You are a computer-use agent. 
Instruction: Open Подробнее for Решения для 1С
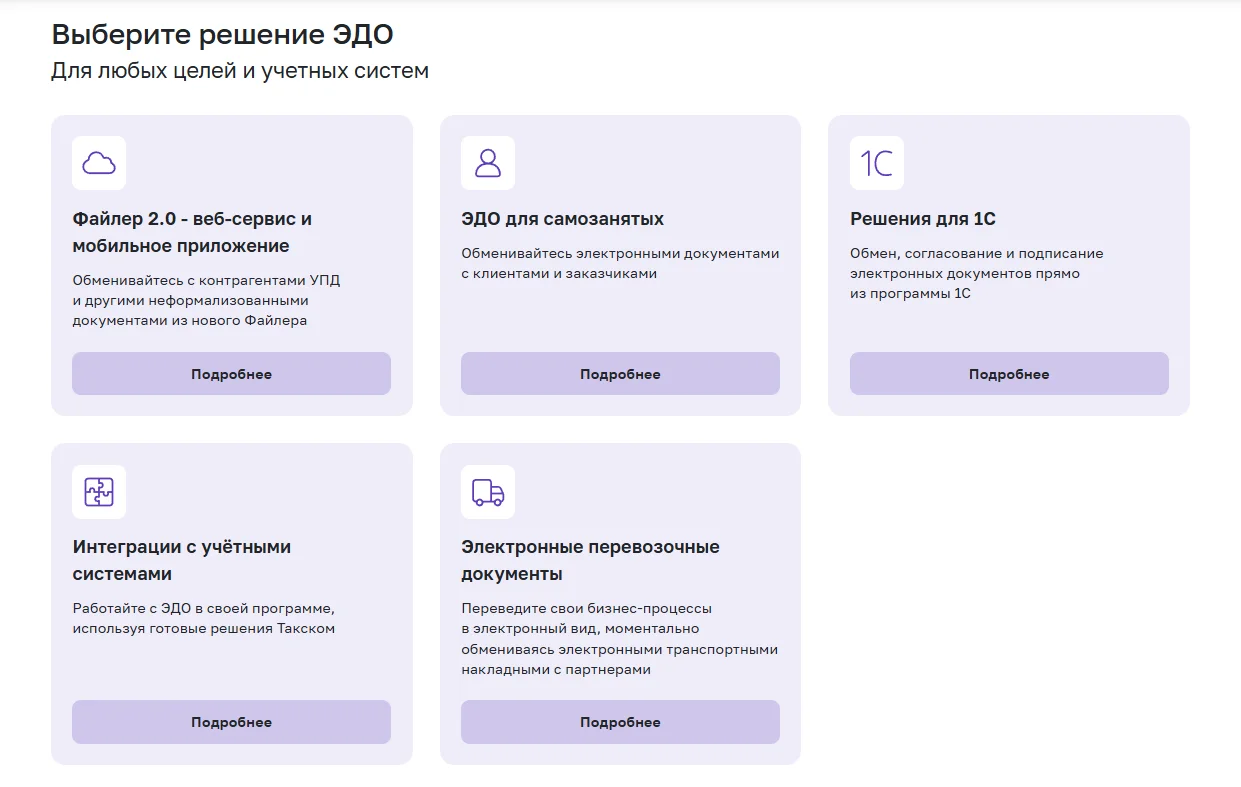tap(1008, 374)
